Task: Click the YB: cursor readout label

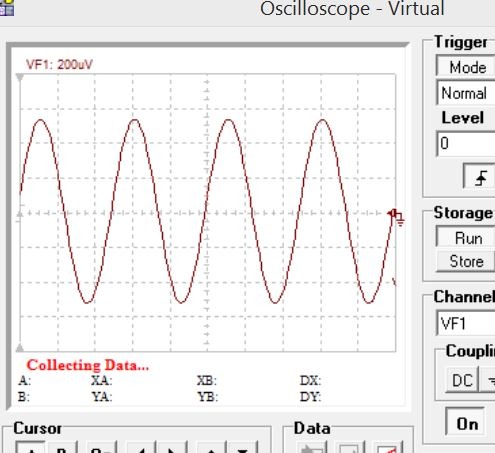Action: pos(207,397)
